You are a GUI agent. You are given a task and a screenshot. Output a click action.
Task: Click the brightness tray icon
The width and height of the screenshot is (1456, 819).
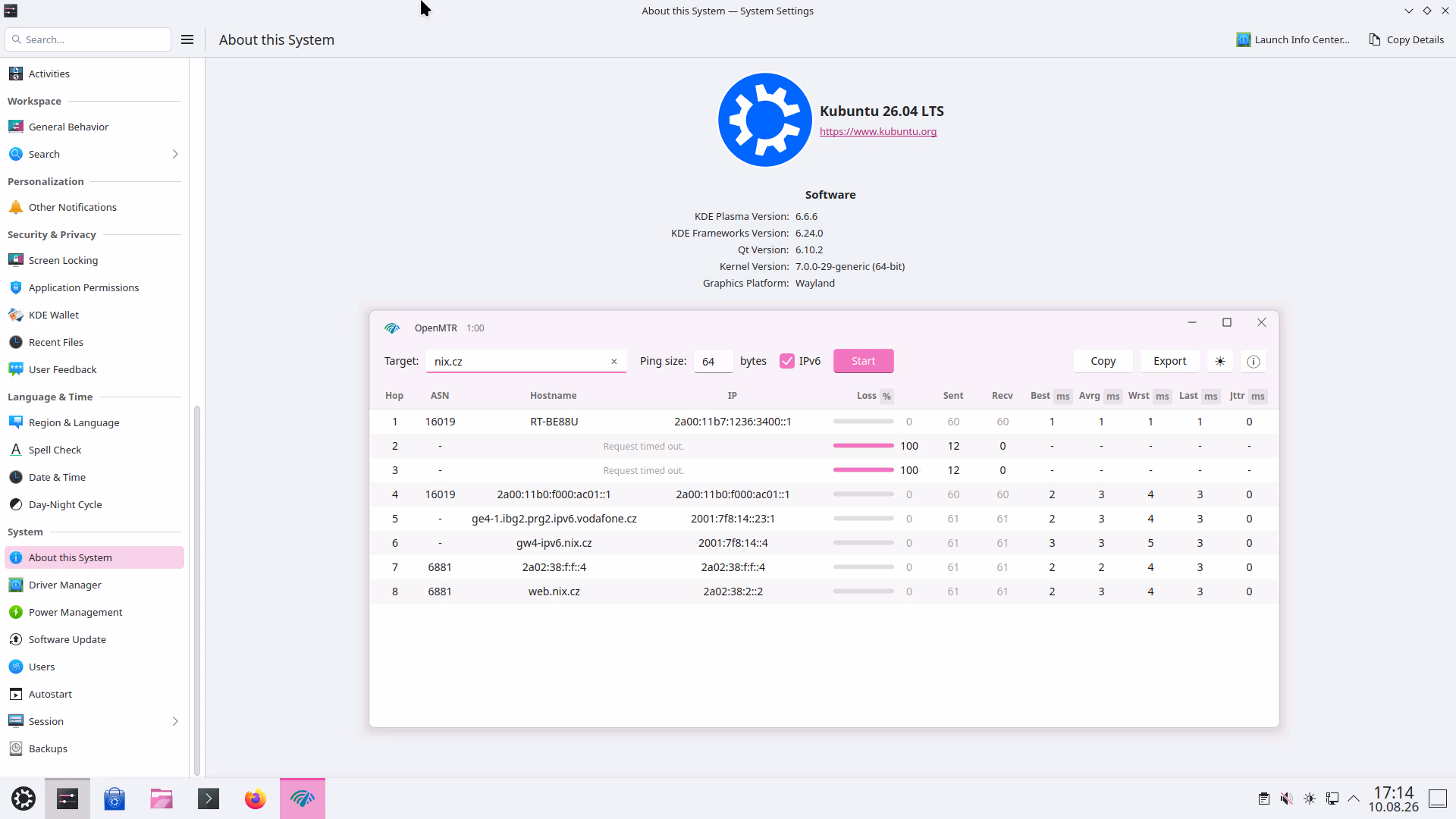[x=1310, y=799]
